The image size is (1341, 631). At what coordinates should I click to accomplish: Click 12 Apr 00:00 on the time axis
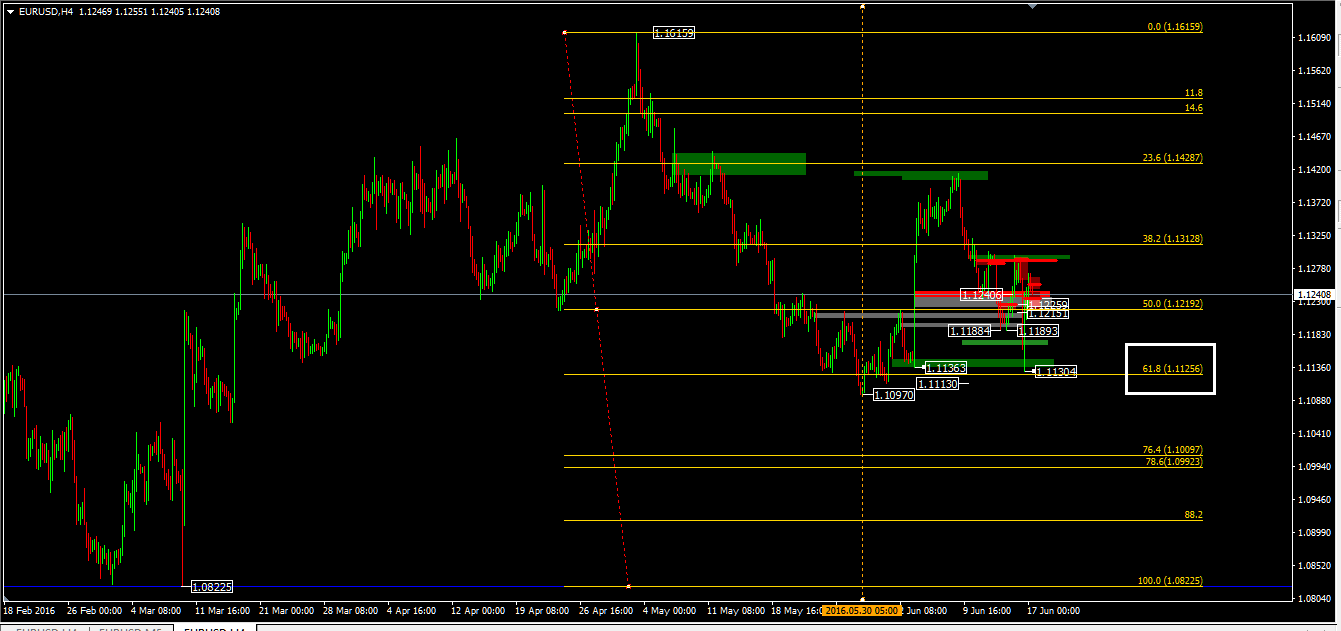[x=478, y=610]
